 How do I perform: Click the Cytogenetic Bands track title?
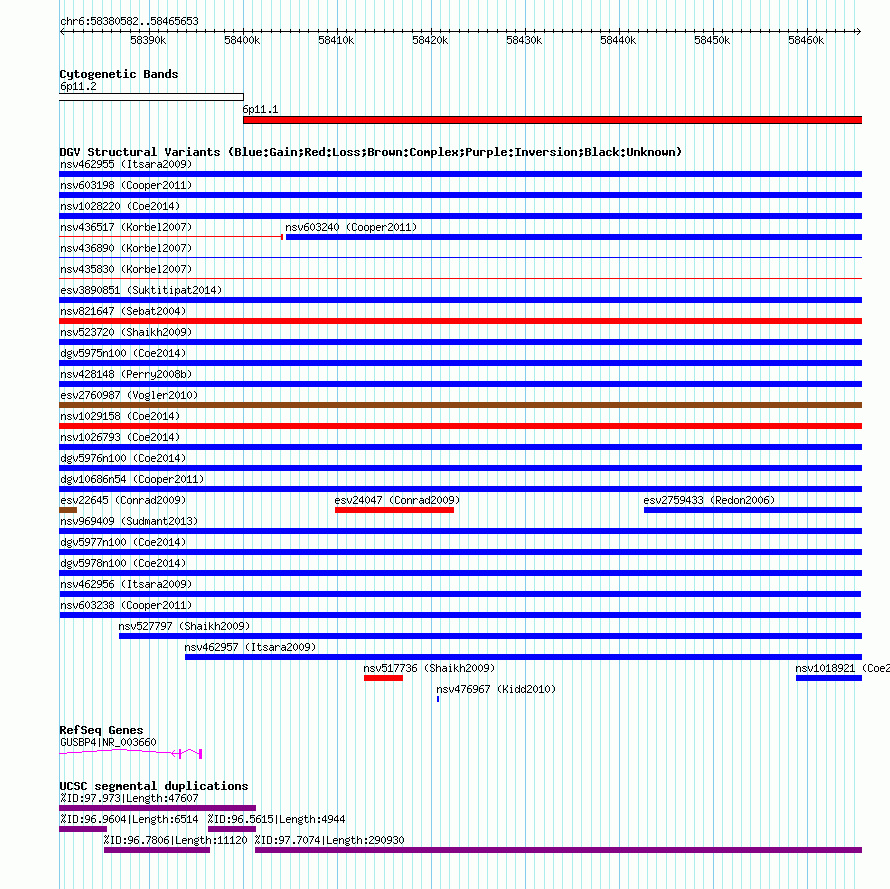119,74
